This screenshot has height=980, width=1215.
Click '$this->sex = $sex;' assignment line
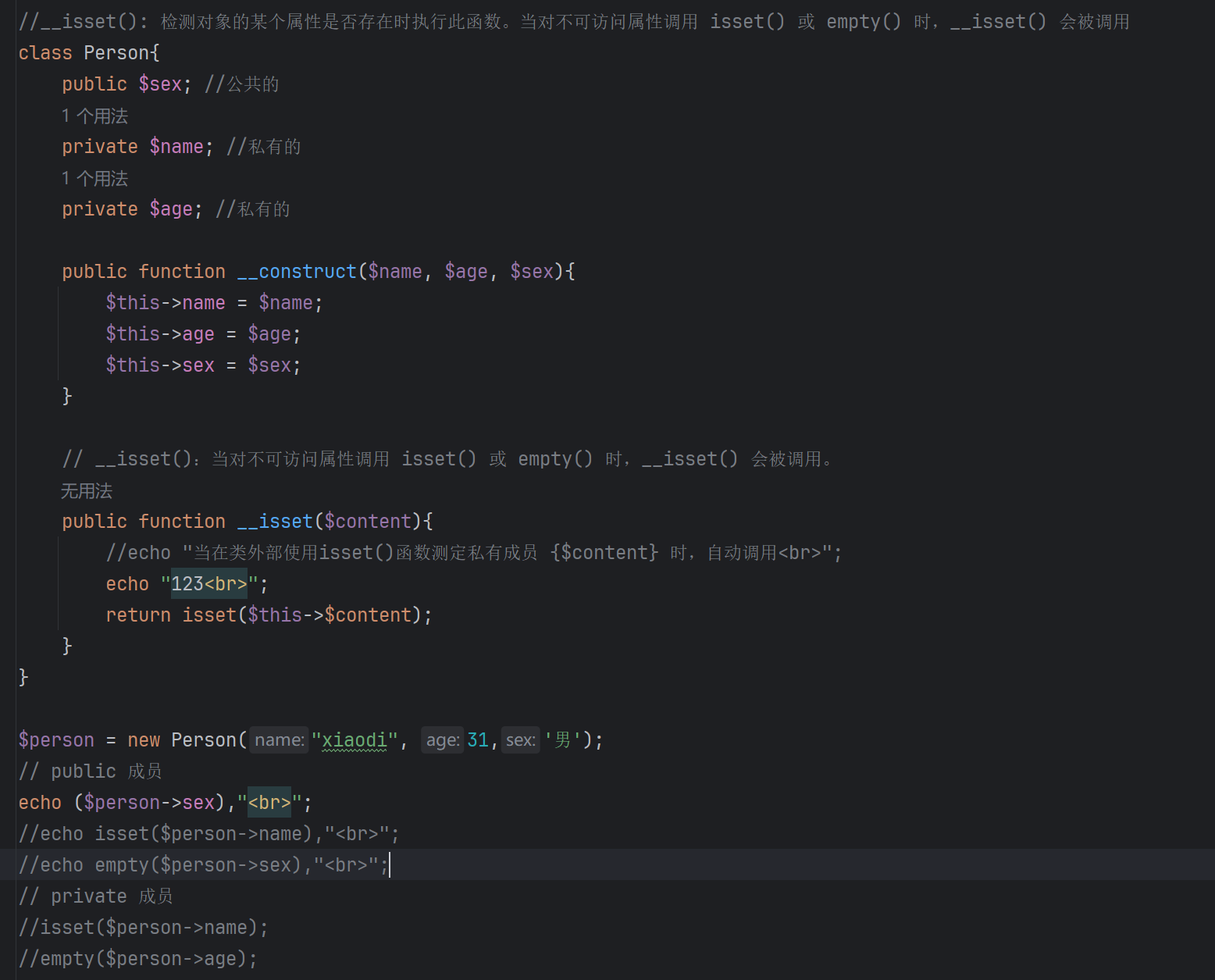tap(203, 365)
